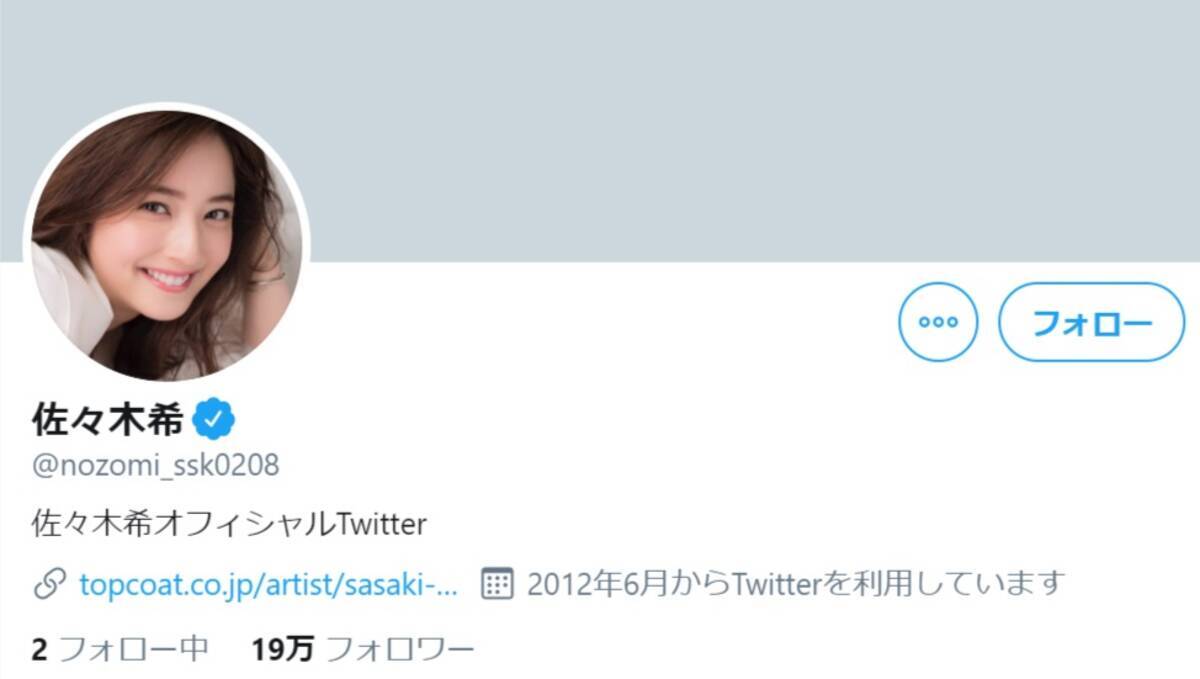Click the フォロー follow button
This screenshot has width=1200, height=679.
pos(1092,322)
